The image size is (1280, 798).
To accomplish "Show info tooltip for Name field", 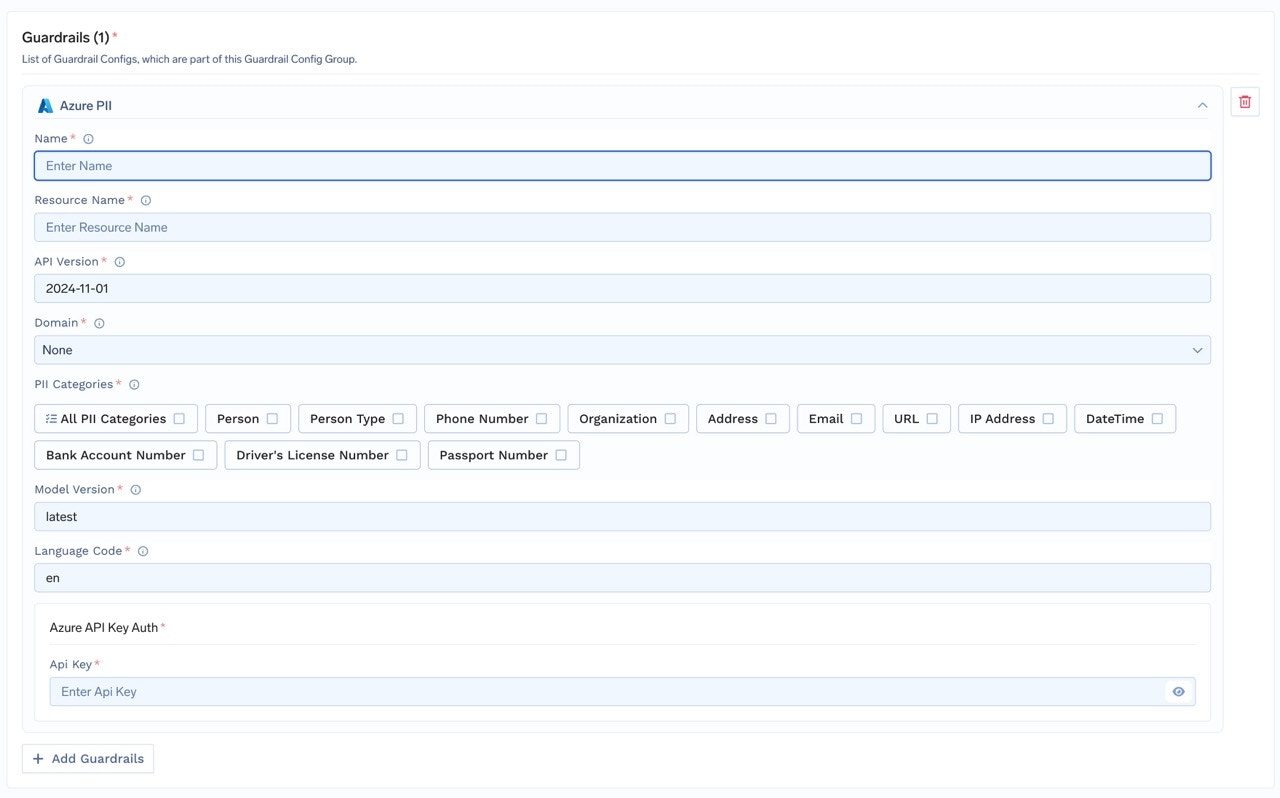I will [x=88, y=139].
